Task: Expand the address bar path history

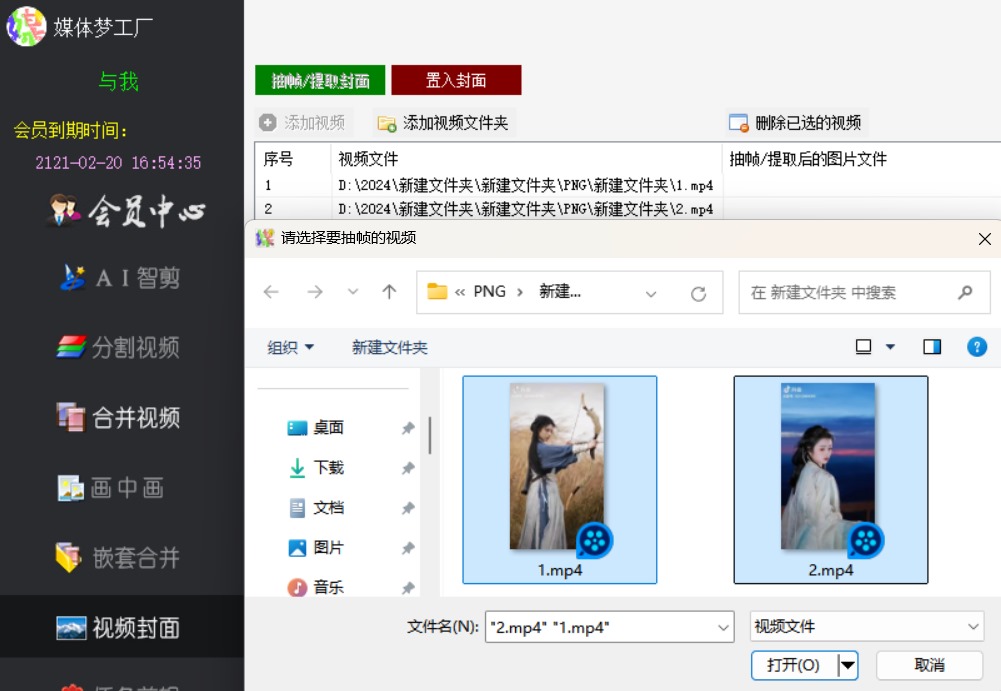Action: (x=651, y=294)
